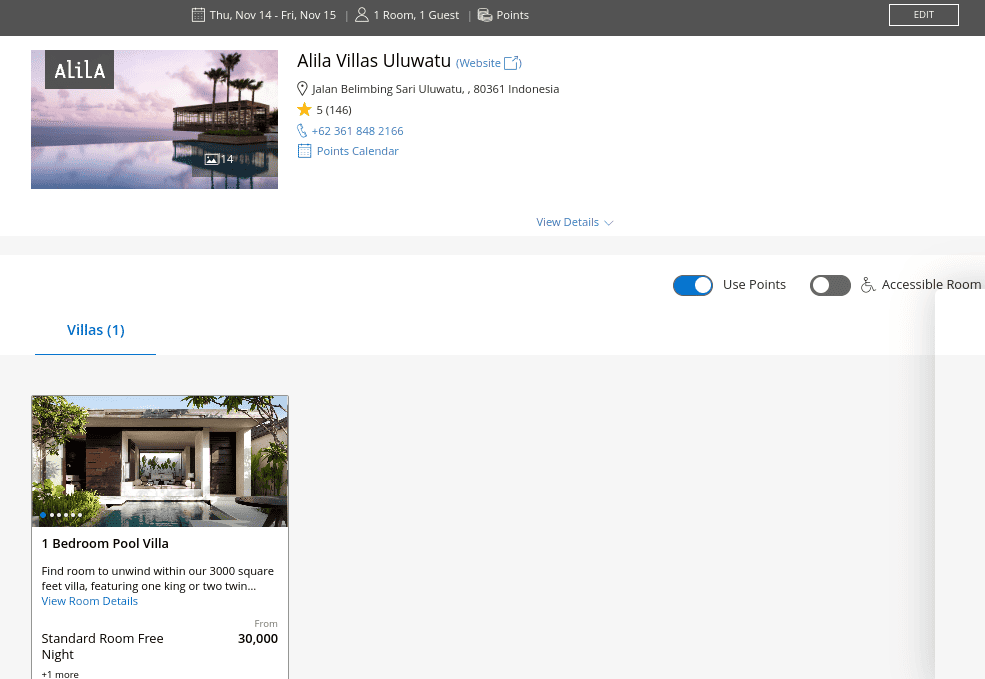
Task: Click the +1 more rates text
Action: click(60, 674)
